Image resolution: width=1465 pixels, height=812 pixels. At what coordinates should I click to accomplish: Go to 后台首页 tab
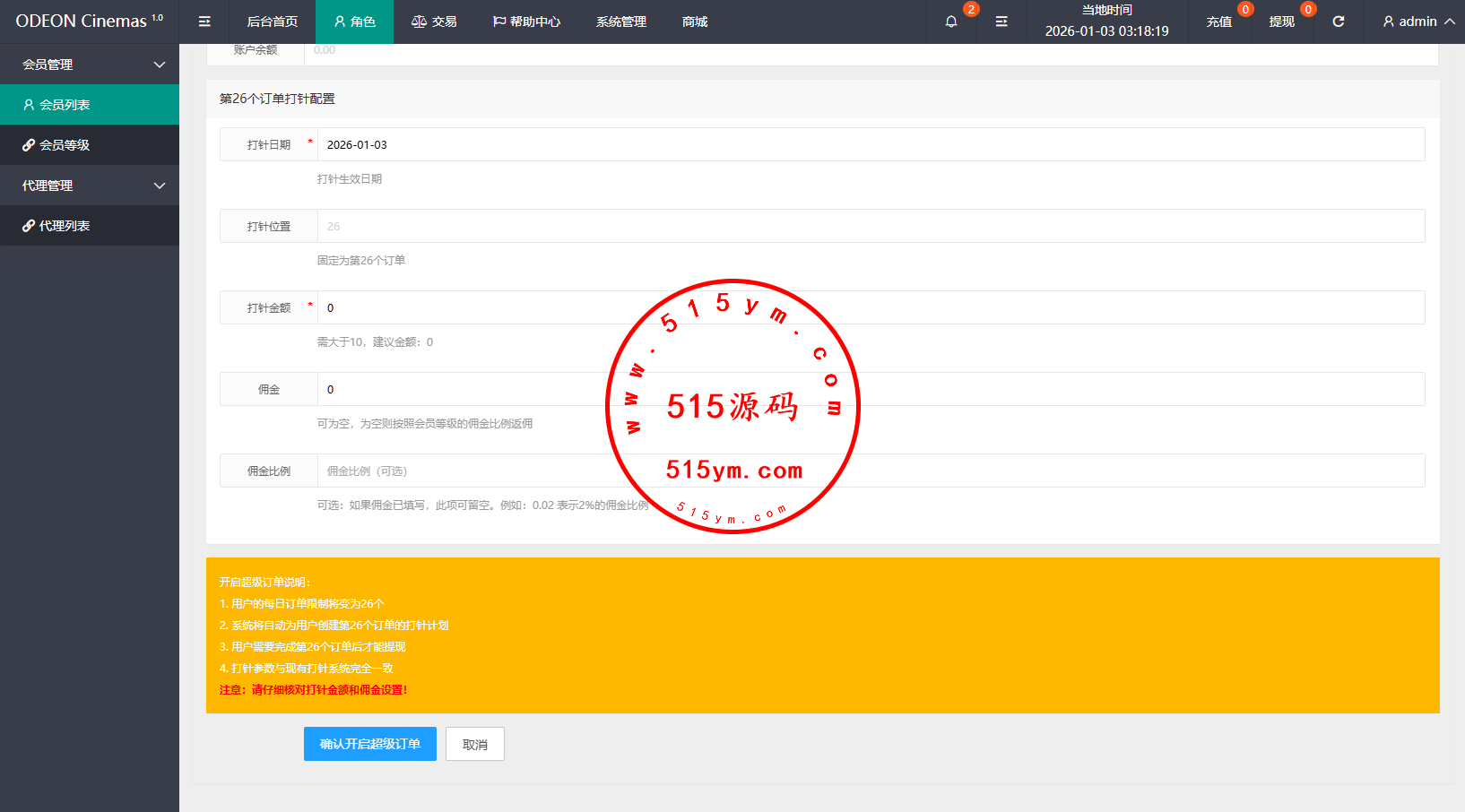273,22
